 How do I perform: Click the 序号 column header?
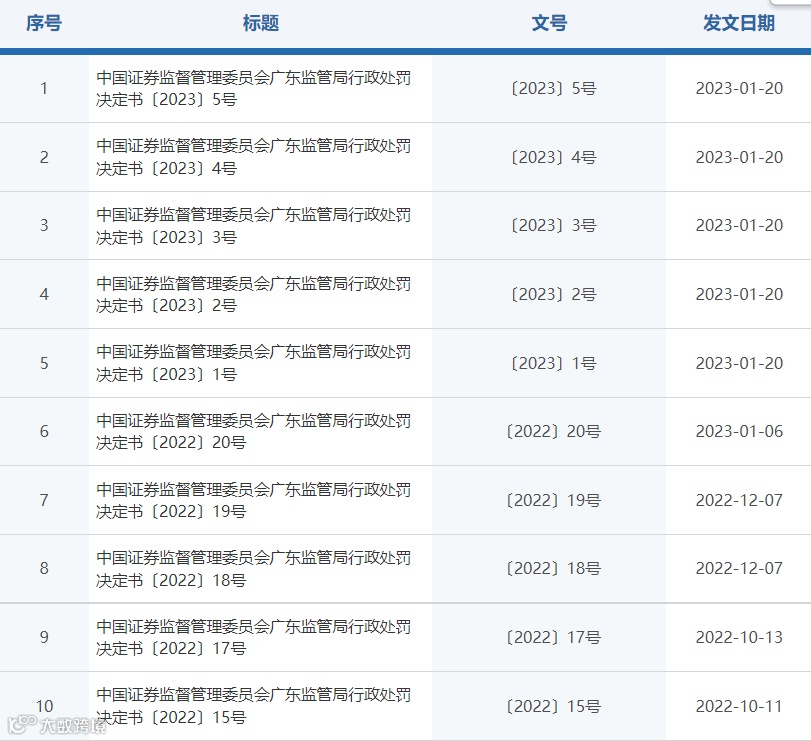pyautogui.click(x=44, y=23)
